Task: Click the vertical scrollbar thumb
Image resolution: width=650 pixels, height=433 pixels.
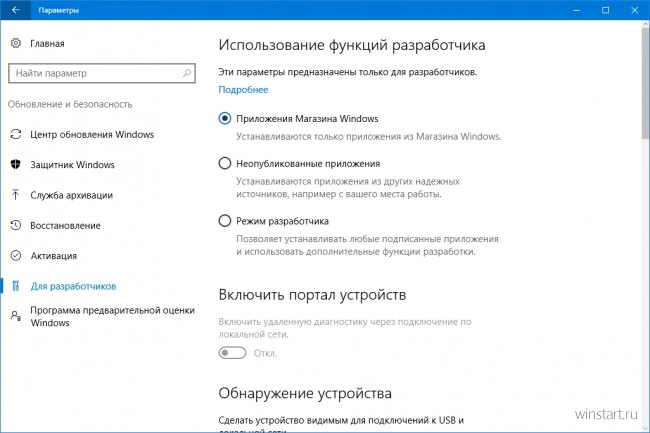Action: pyautogui.click(x=645, y=83)
